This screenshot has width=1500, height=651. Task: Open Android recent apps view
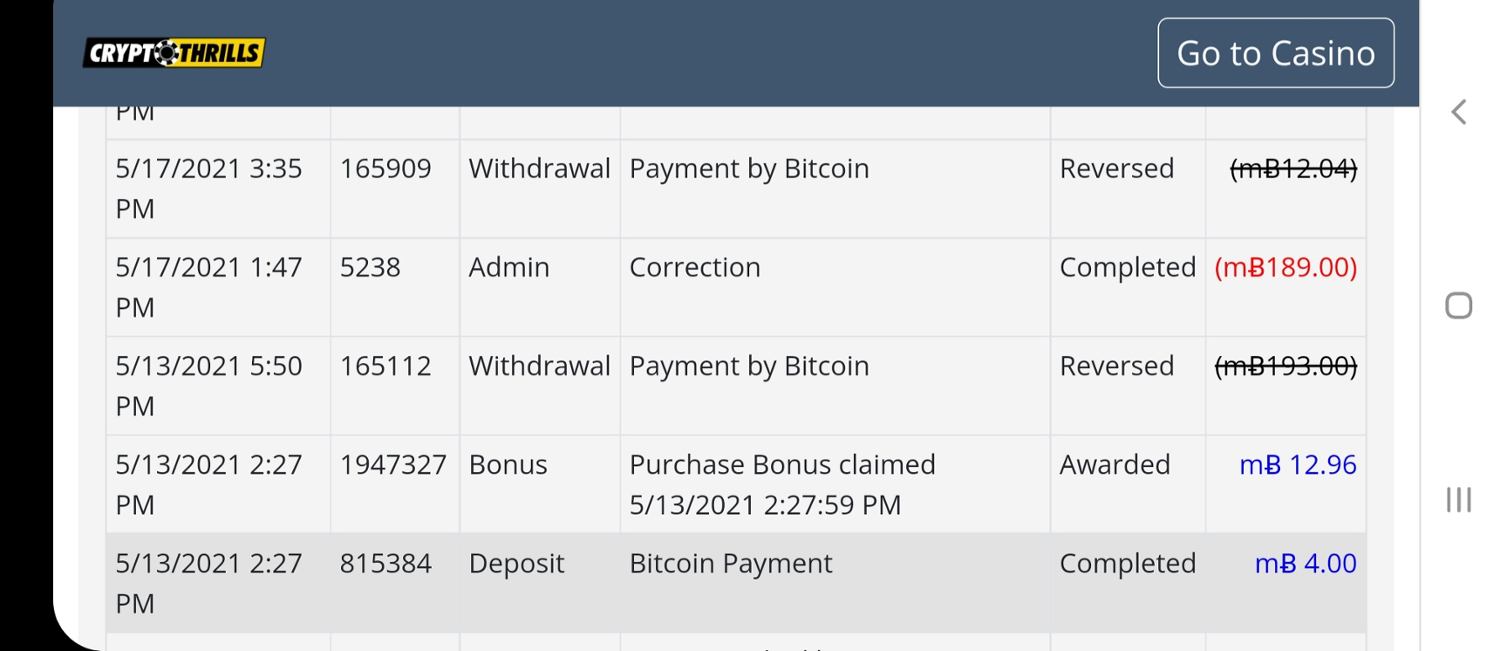(1458, 500)
